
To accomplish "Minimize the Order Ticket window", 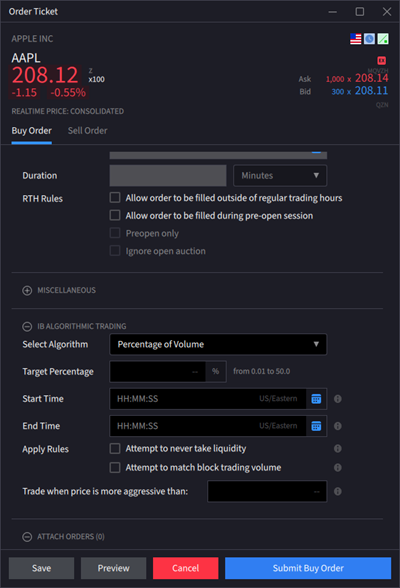I will (x=333, y=12).
